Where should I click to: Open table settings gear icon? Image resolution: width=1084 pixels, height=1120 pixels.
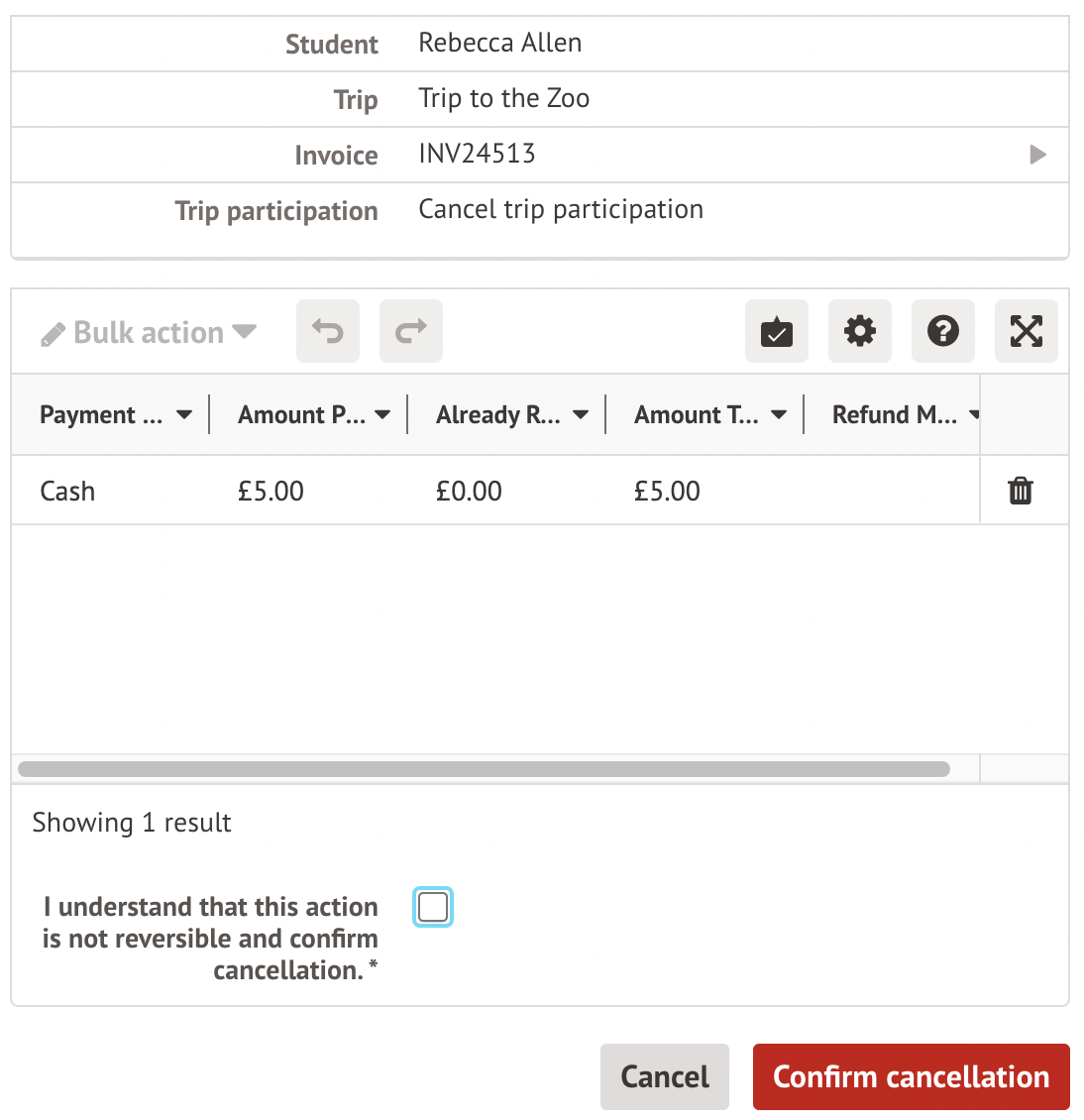[x=860, y=331]
